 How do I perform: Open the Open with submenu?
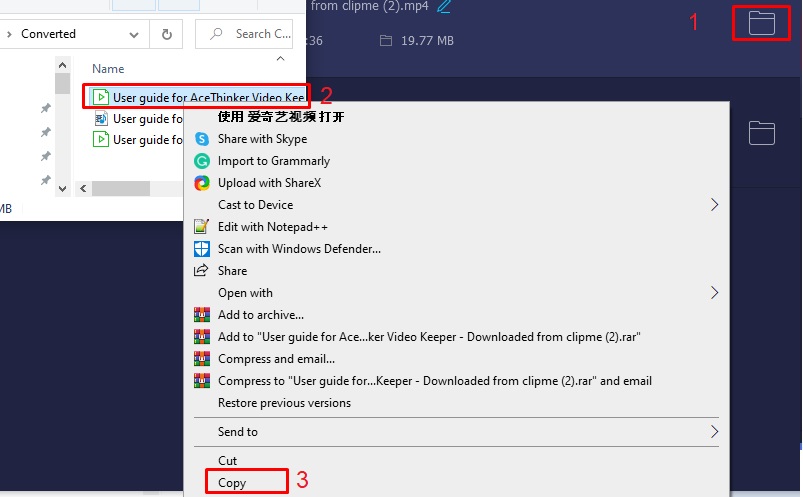tap(245, 293)
